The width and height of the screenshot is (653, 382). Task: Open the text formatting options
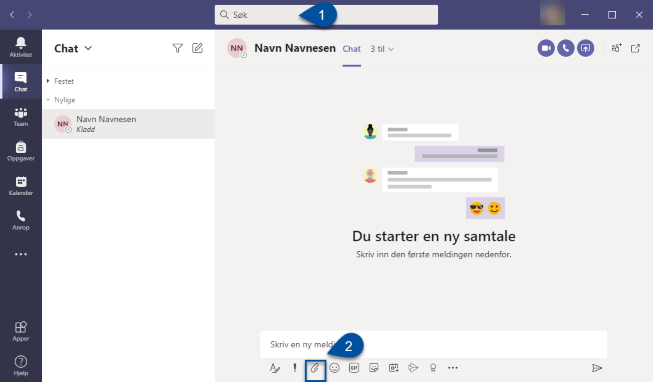tap(275, 368)
